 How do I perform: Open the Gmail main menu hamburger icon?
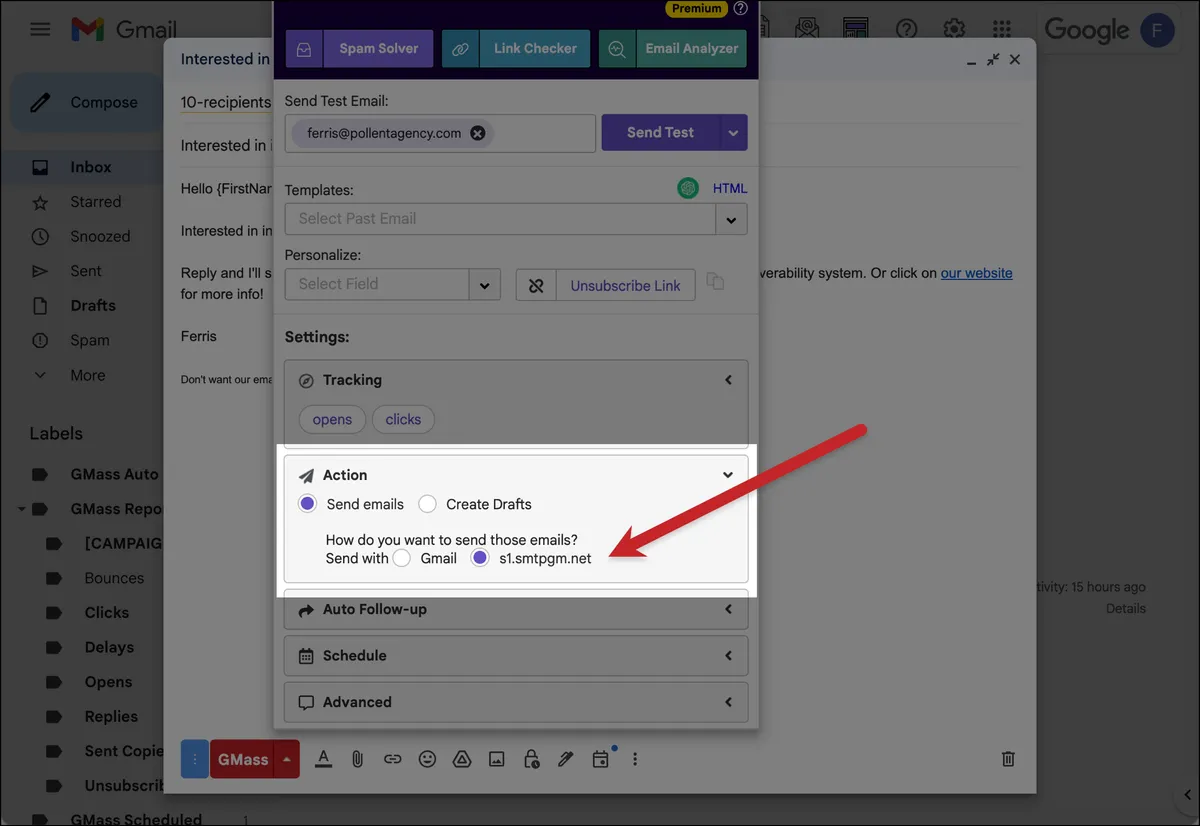tap(40, 29)
